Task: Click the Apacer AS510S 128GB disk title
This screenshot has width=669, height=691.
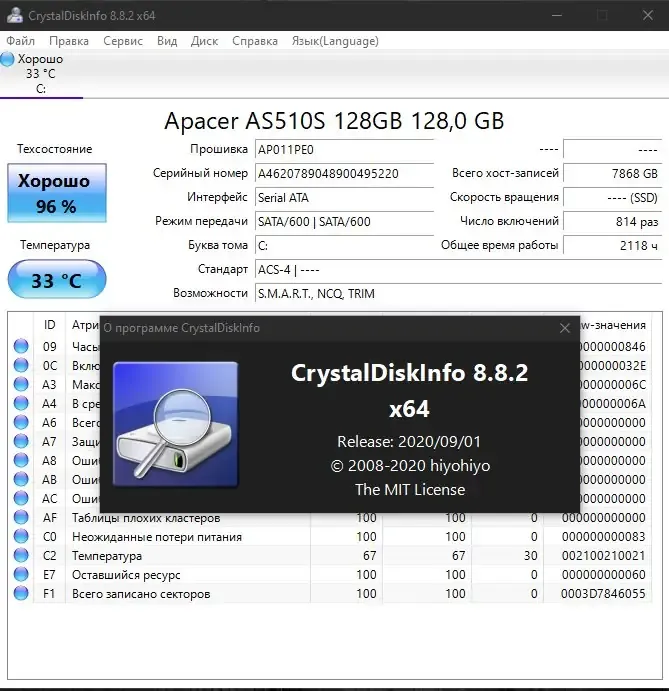Action: point(334,120)
